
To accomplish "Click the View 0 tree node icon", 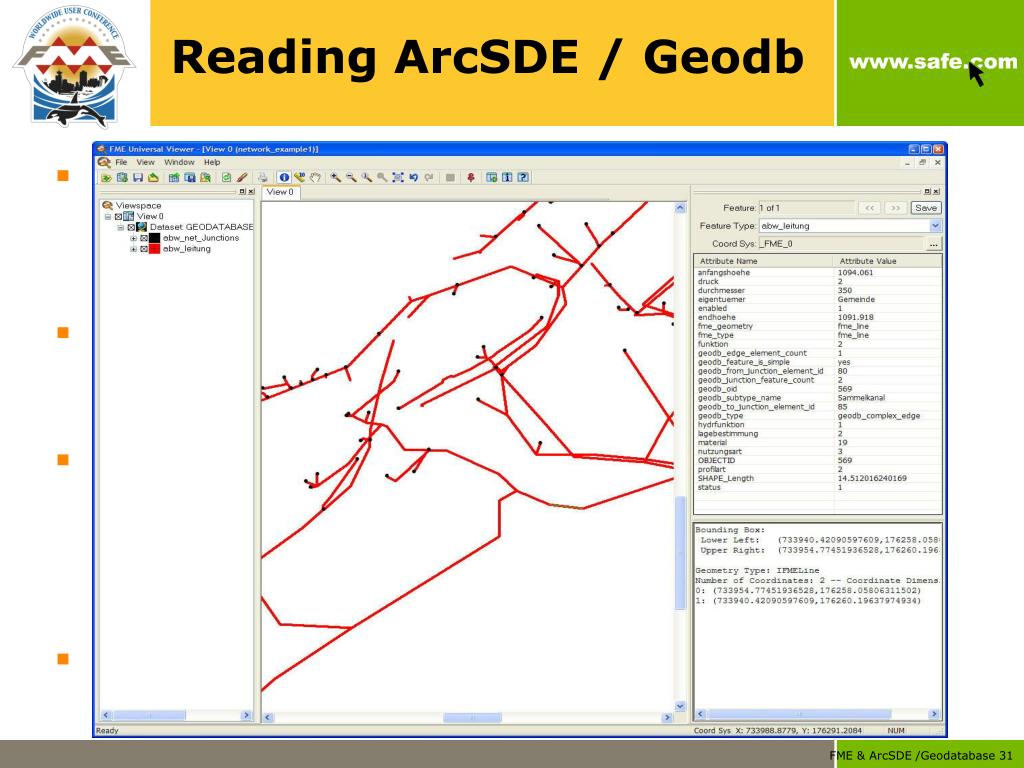I will [x=129, y=216].
